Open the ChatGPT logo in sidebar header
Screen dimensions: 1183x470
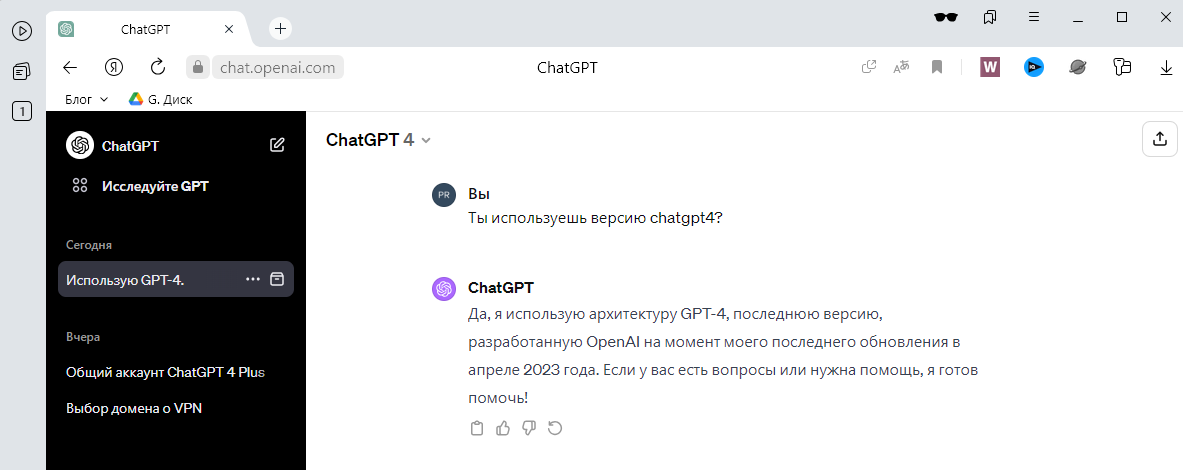[x=79, y=145]
